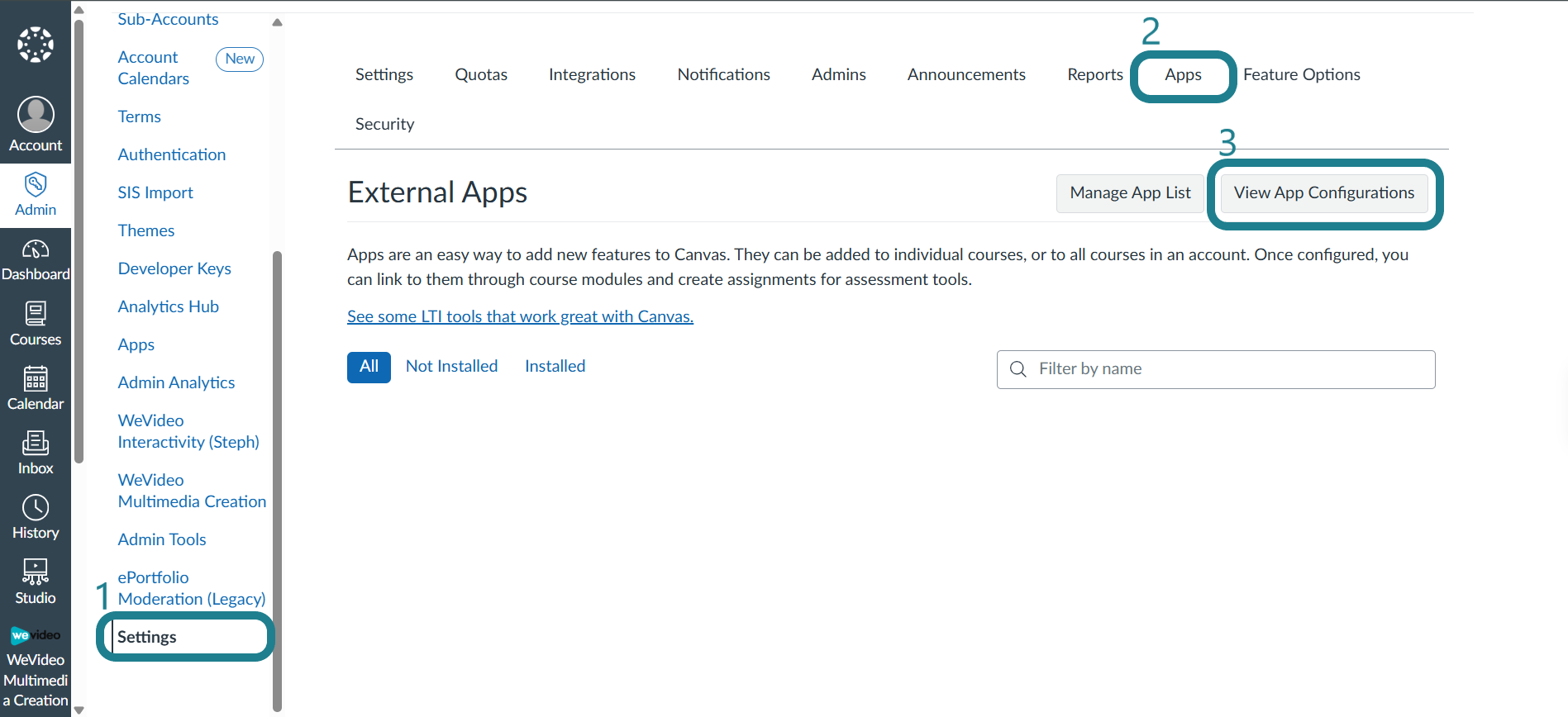Screen dimensions: 1568x717
Task: Open the Inbox icon
Action: [x=36, y=443]
